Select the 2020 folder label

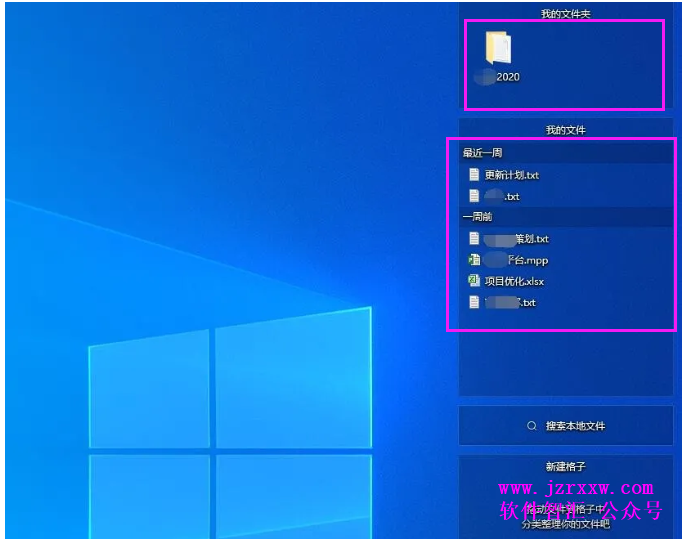click(498, 77)
